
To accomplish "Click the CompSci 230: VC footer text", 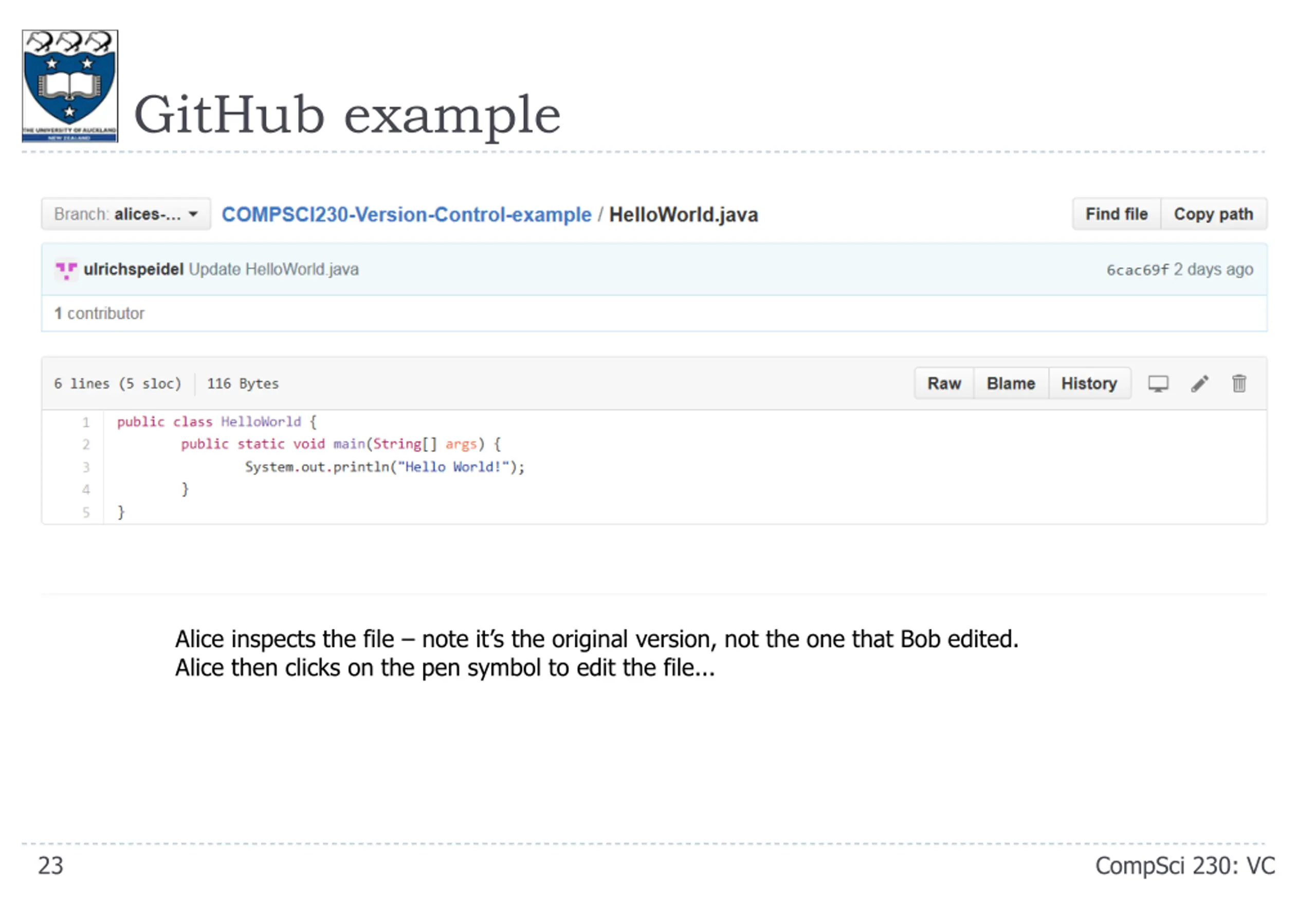I will tap(1184, 866).
